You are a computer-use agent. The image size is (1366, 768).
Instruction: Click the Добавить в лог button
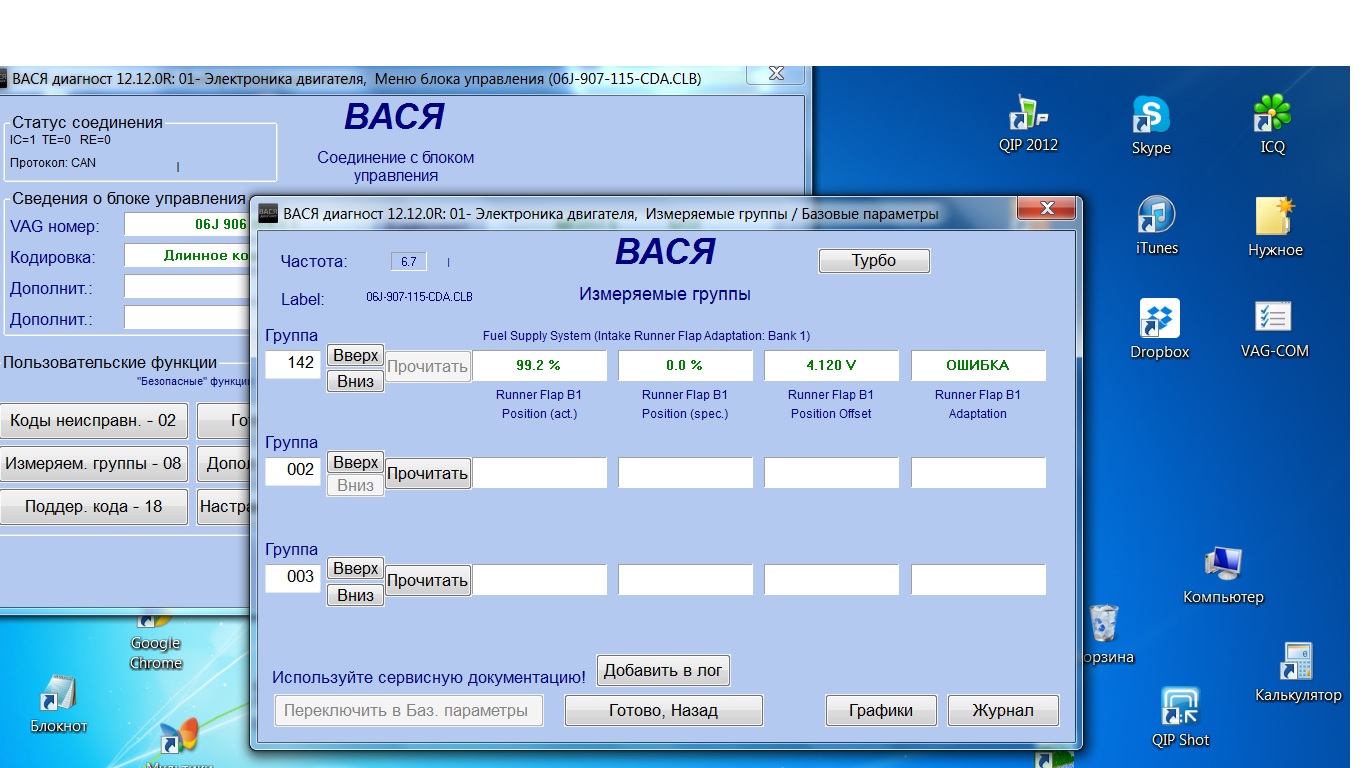(663, 670)
